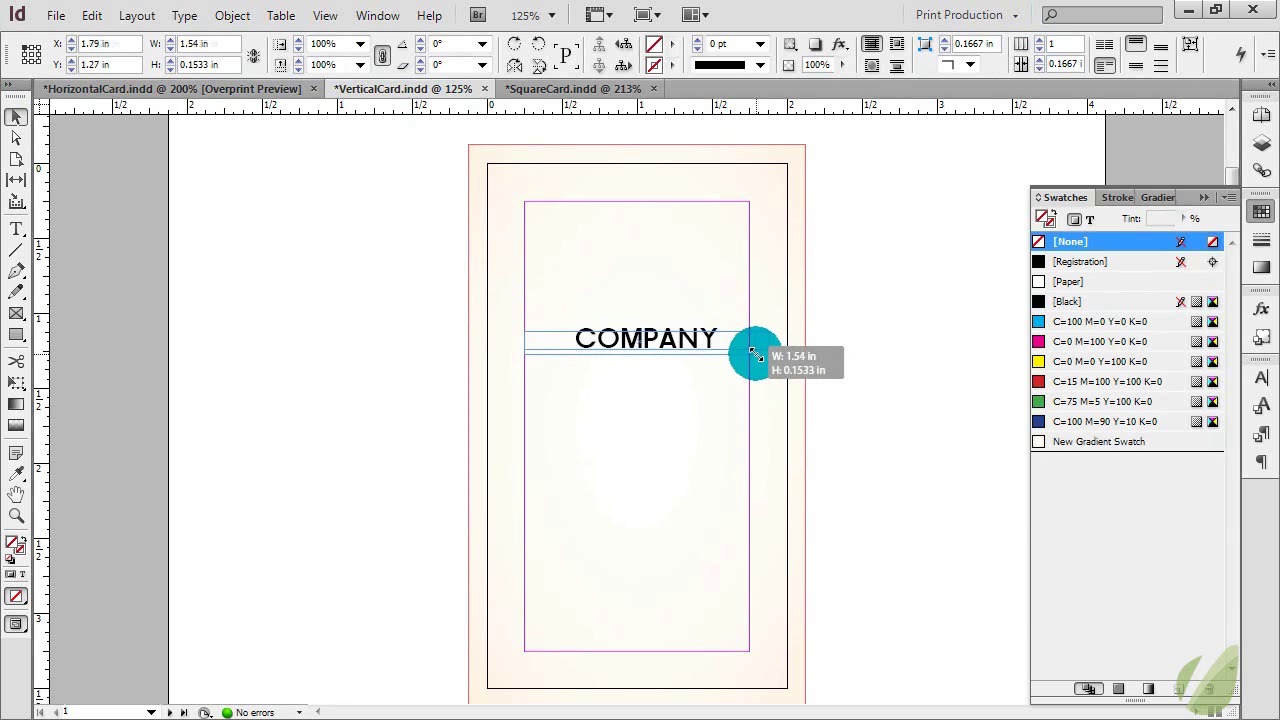1280x720 pixels.
Task: Select the Page tool
Action: [x=16, y=158]
